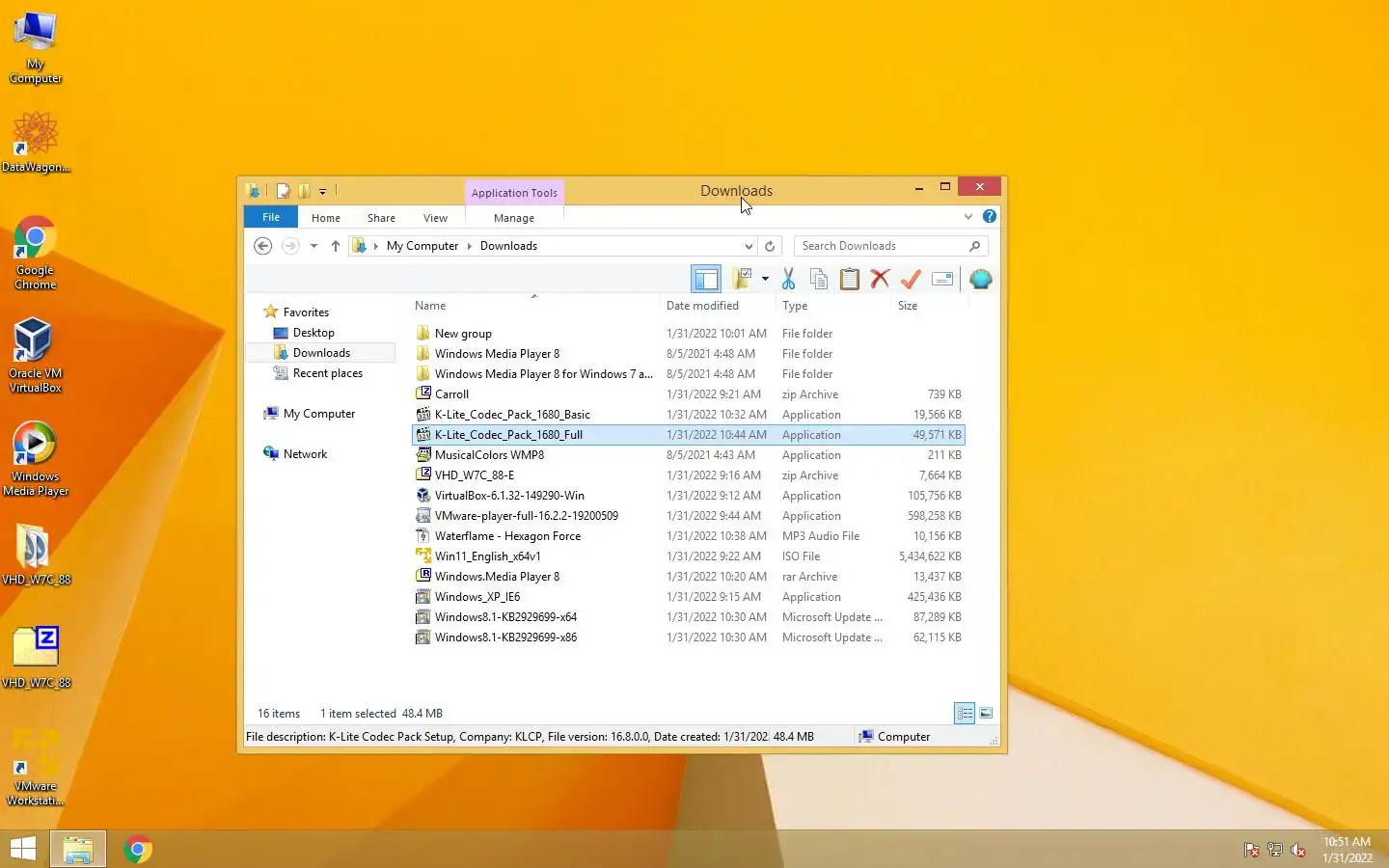Open Customize Quick Access Toolbar dropdown
Image resolution: width=1389 pixels, height=868 pixels.
tap(322, 191)
